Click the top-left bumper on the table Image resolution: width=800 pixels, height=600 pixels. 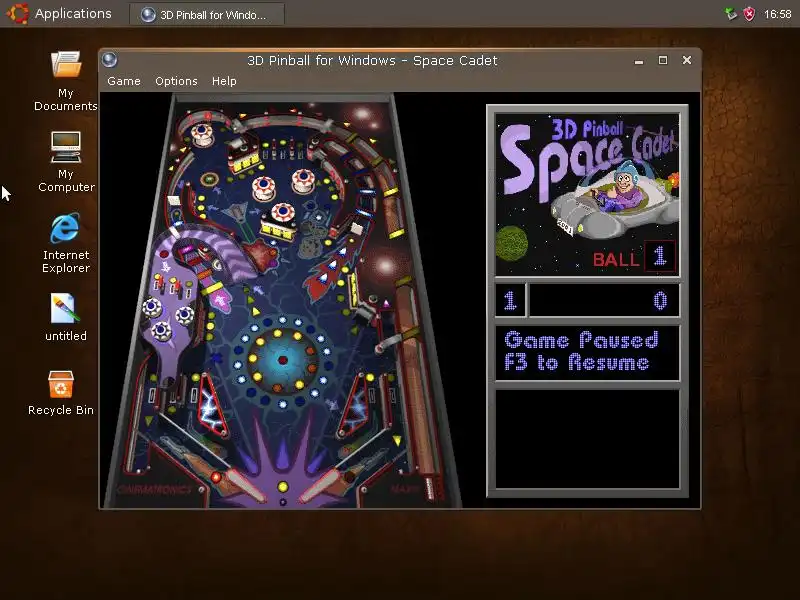coord(202,134)
